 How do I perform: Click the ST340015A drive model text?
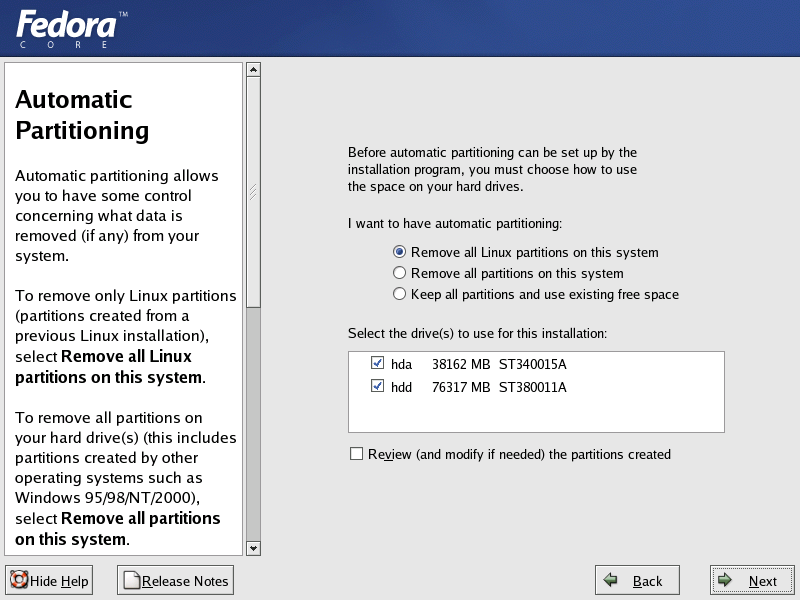[533, 364]
